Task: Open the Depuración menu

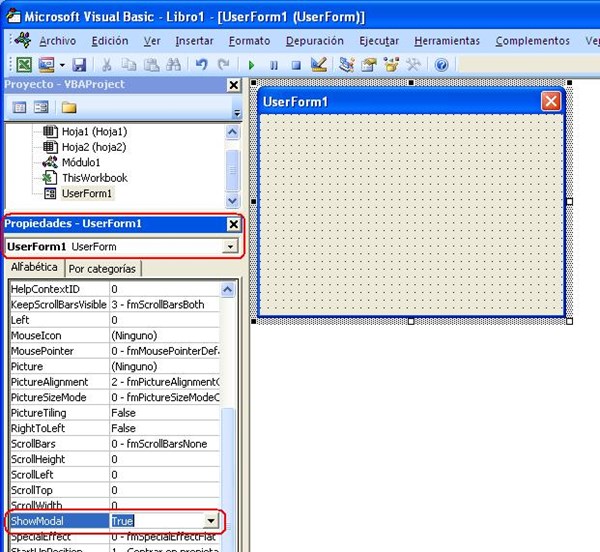Action: 315,41
